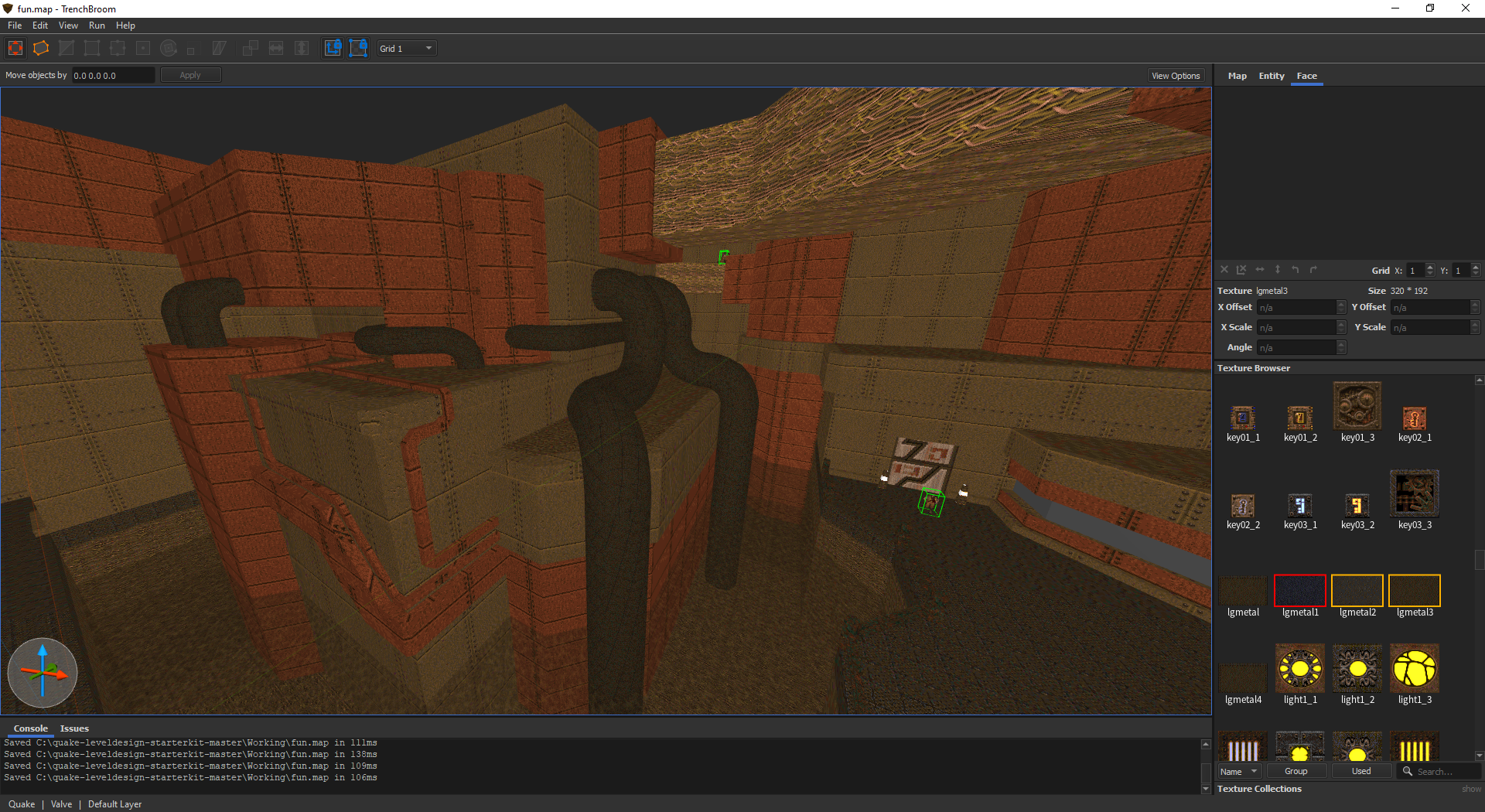Select the Vertex tool
The width and height of the screenshot is (1485, 812).
pyautogui.click(x=92, y=48)
